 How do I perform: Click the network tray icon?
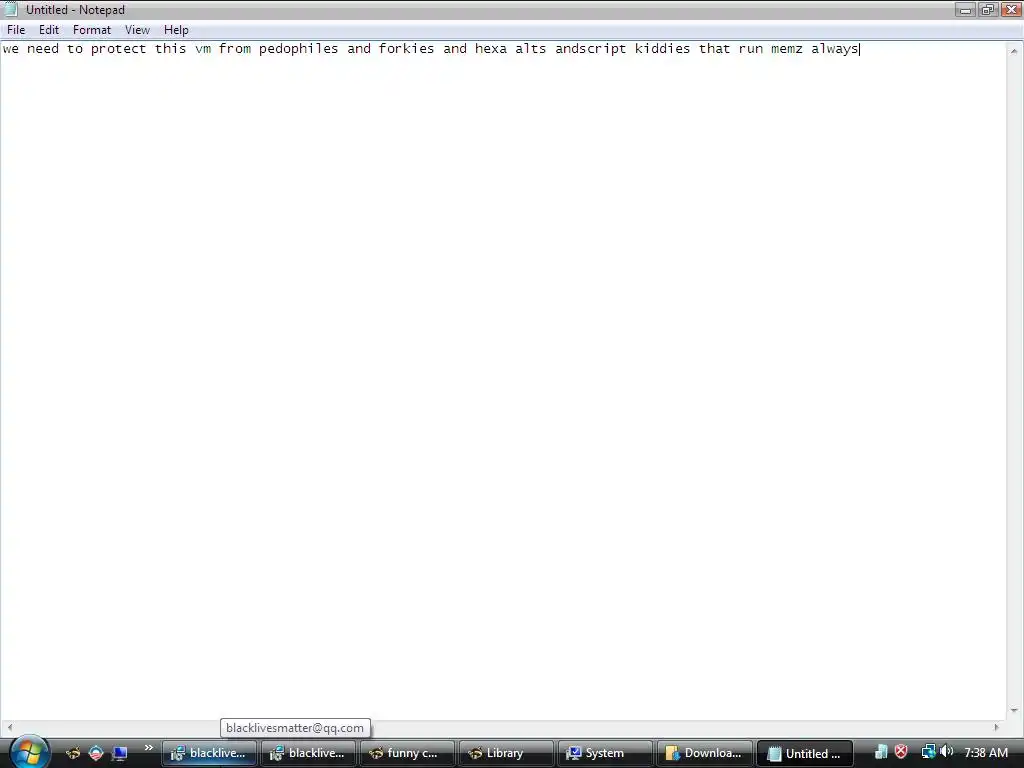click(928, 752)
